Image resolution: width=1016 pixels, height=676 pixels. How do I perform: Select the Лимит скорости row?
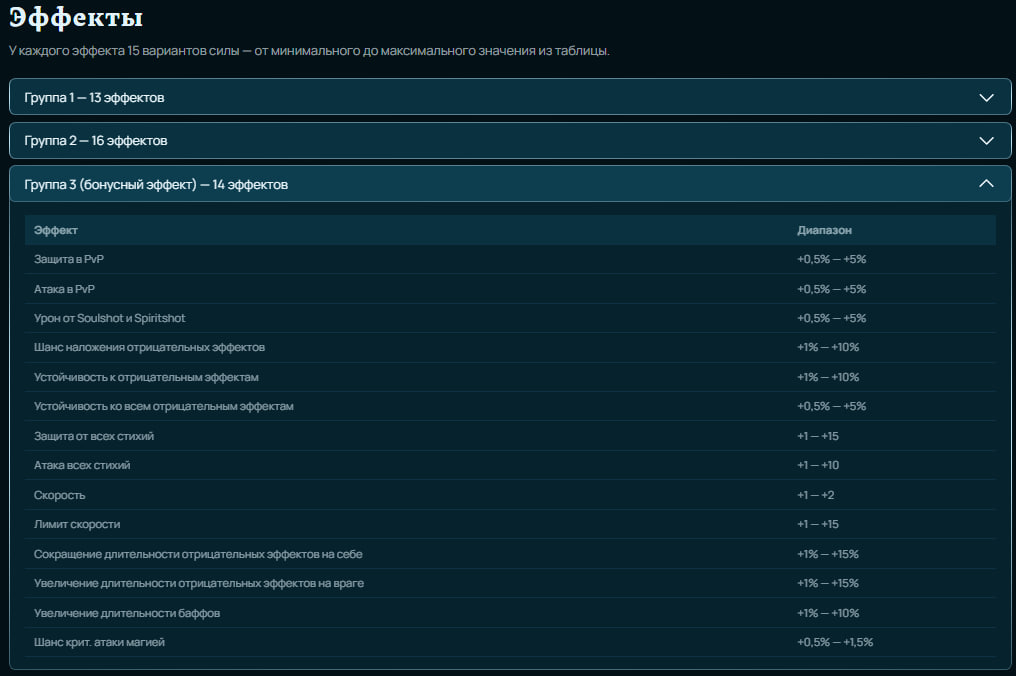(x=510, y=524)
